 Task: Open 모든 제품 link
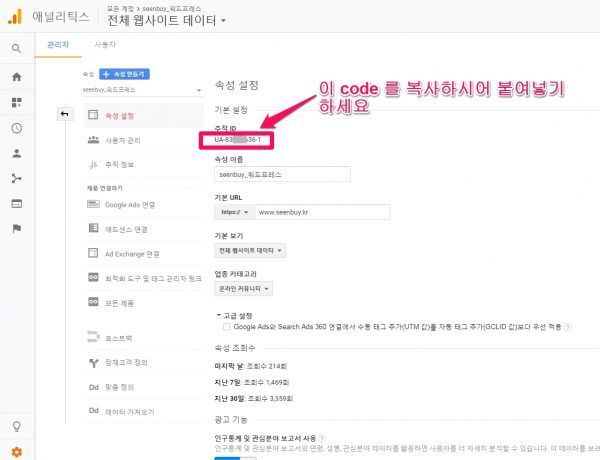119,303
